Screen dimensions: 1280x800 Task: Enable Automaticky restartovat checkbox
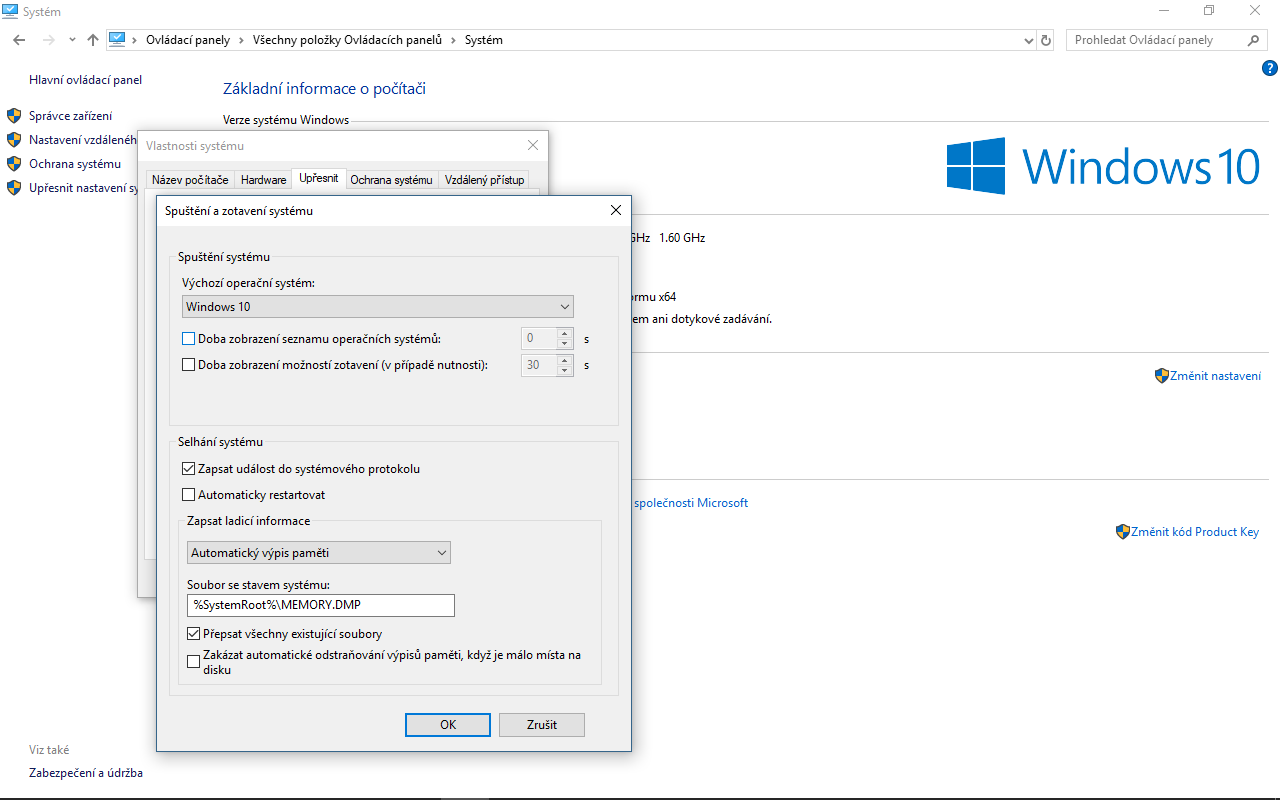(188, 495)
